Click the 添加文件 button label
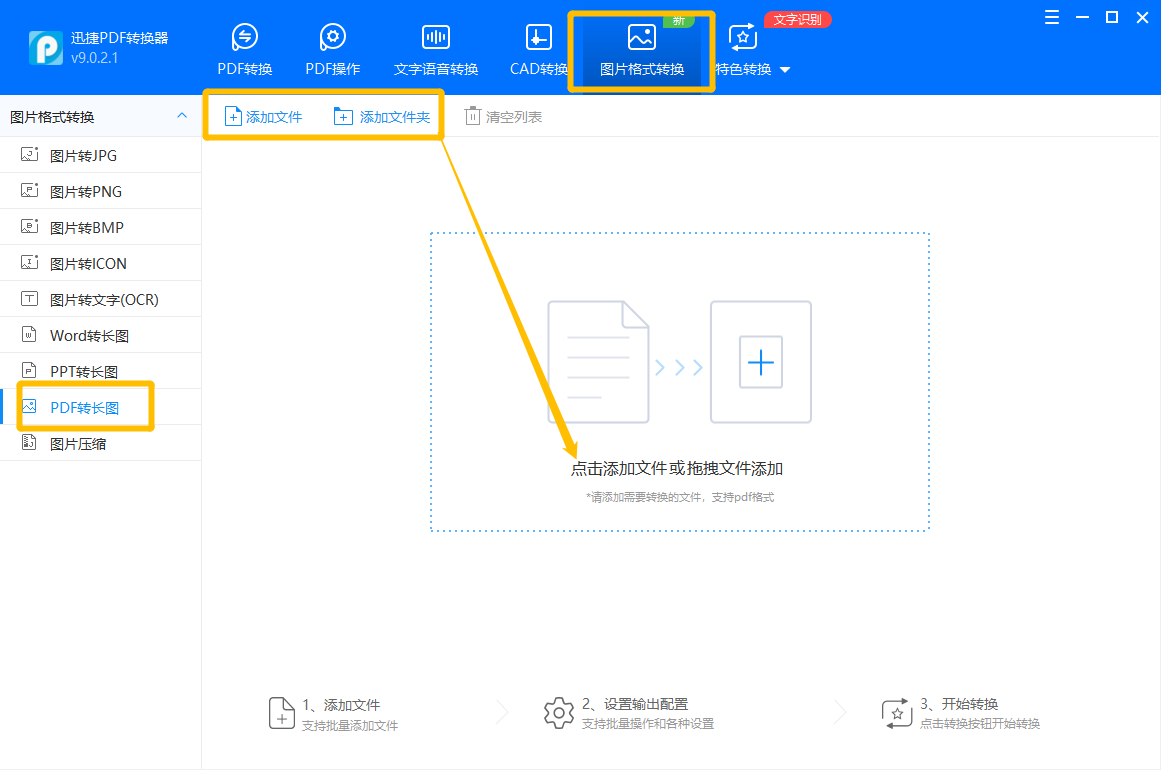The image size is (1161, 770). pyautogui.click(x=274, y=117)
